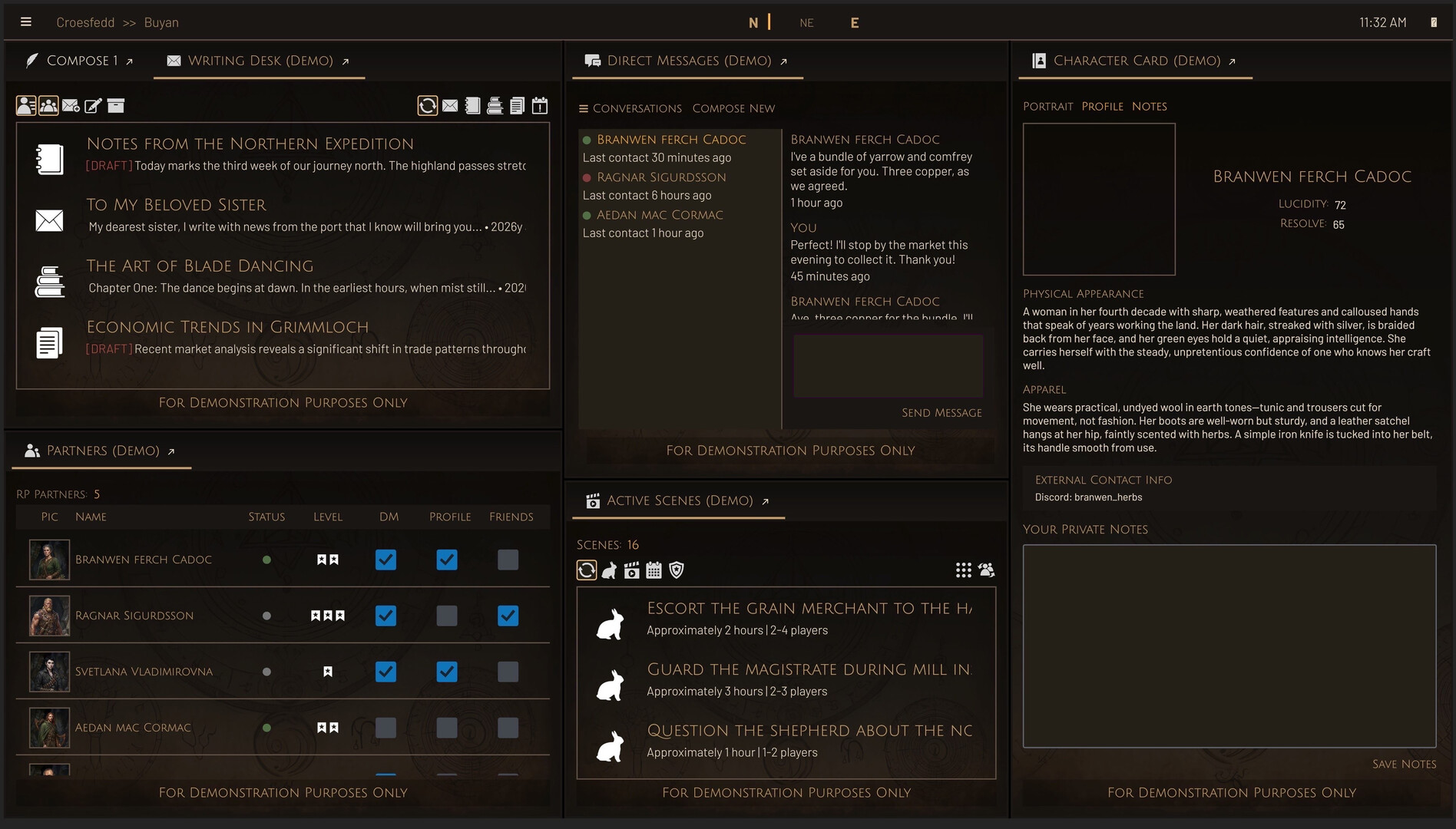The image size is (1456, 829).
Task: Click the archive box icon in Writing Desk
Action: tap(116, 105)
